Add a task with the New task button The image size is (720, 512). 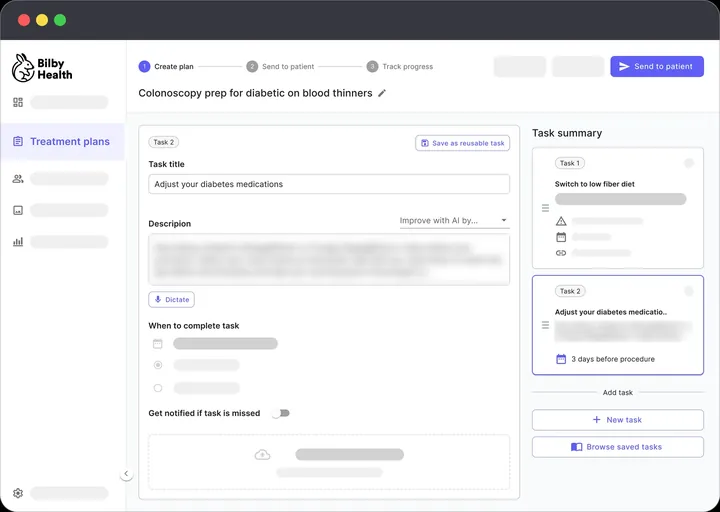pos(618,420)
